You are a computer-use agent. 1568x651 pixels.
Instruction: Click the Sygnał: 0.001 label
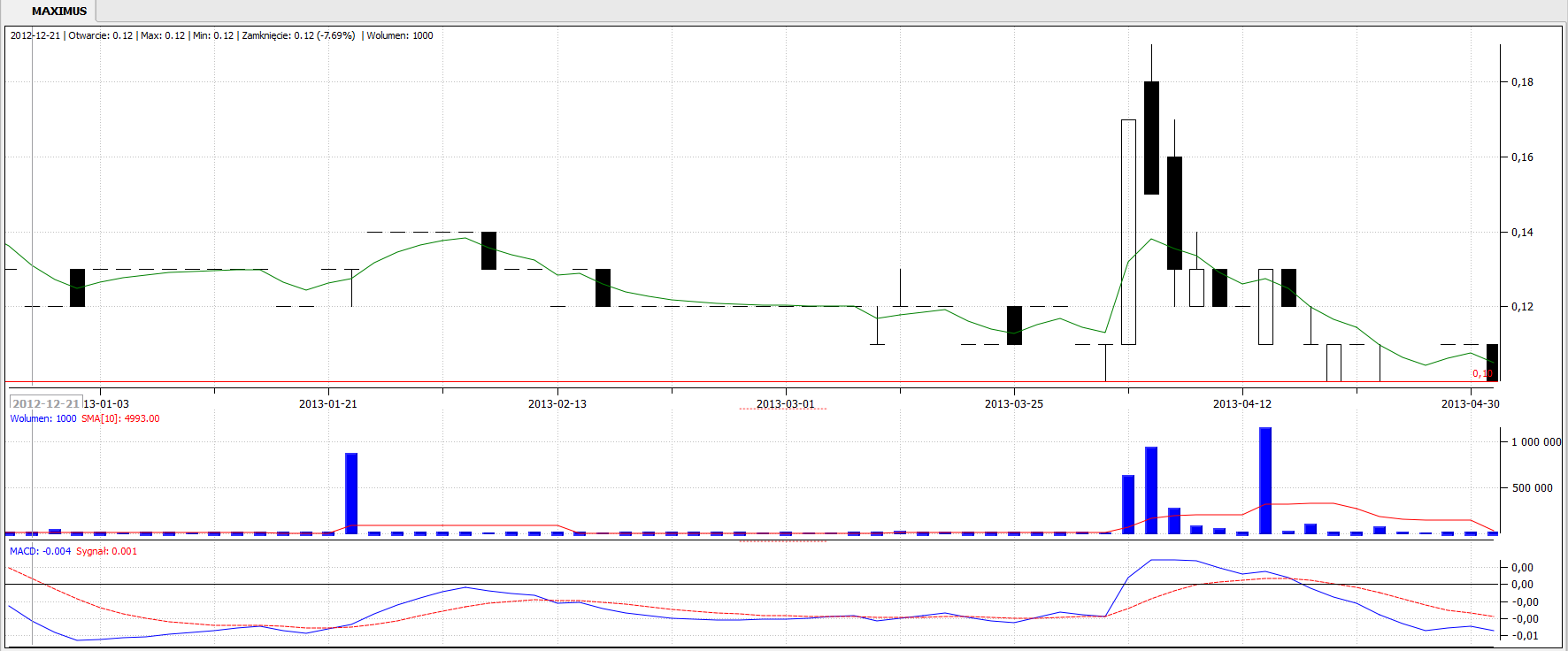pyautogui.click(x=106, y=551)
